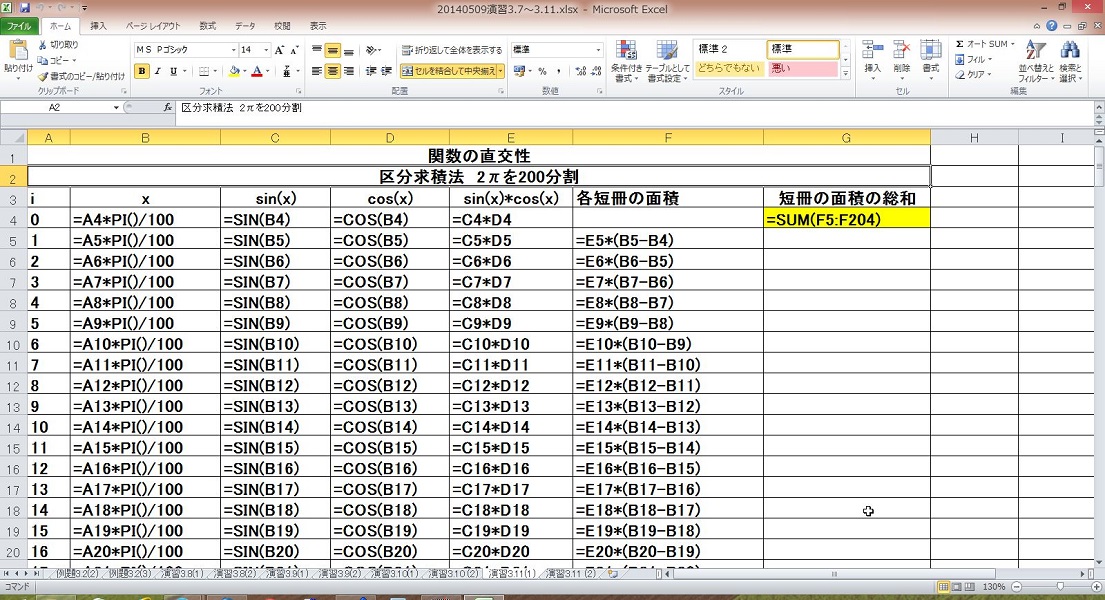Apply the 悪い (Bad) cell style
Screen dimensions: 1105x600
tap(802, 68)
